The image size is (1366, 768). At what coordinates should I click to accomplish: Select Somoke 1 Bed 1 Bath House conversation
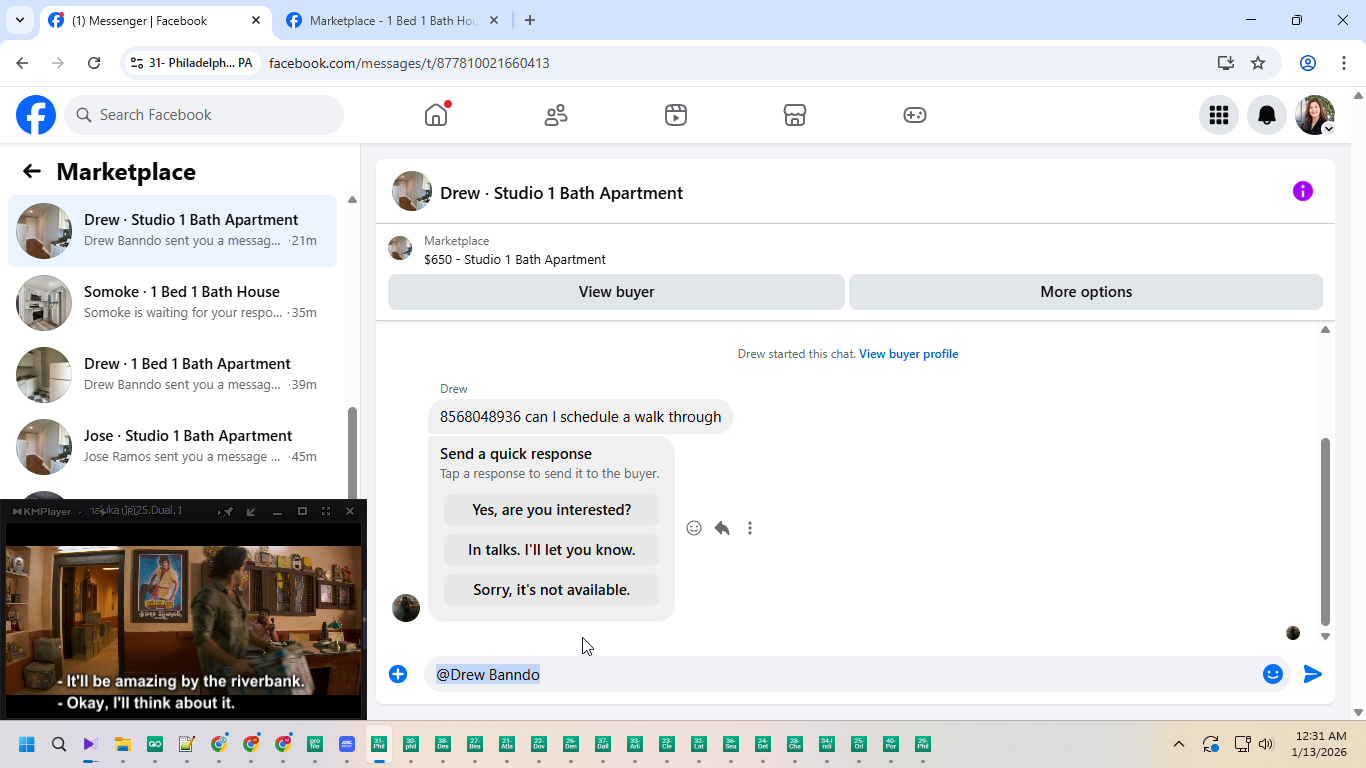coord(172,303)
